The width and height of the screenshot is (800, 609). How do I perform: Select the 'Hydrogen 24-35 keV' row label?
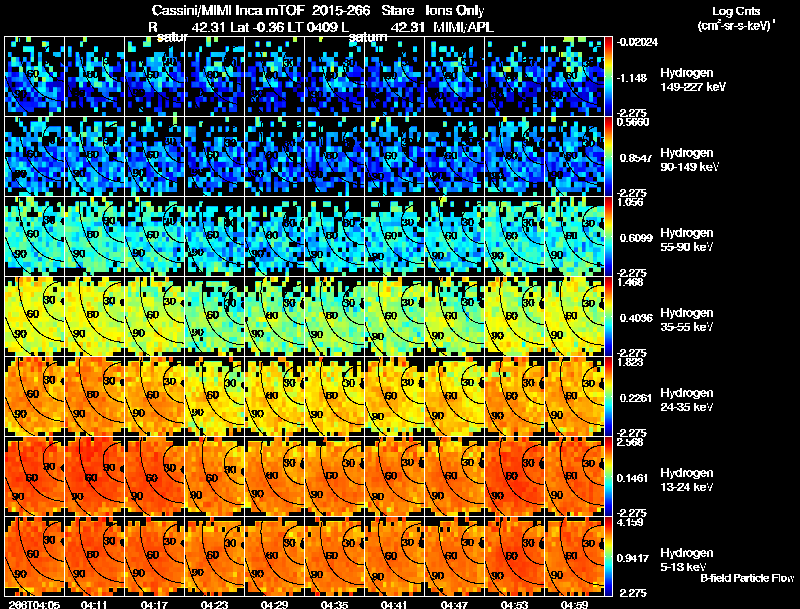pyautogui.click(x=687, y=400)
